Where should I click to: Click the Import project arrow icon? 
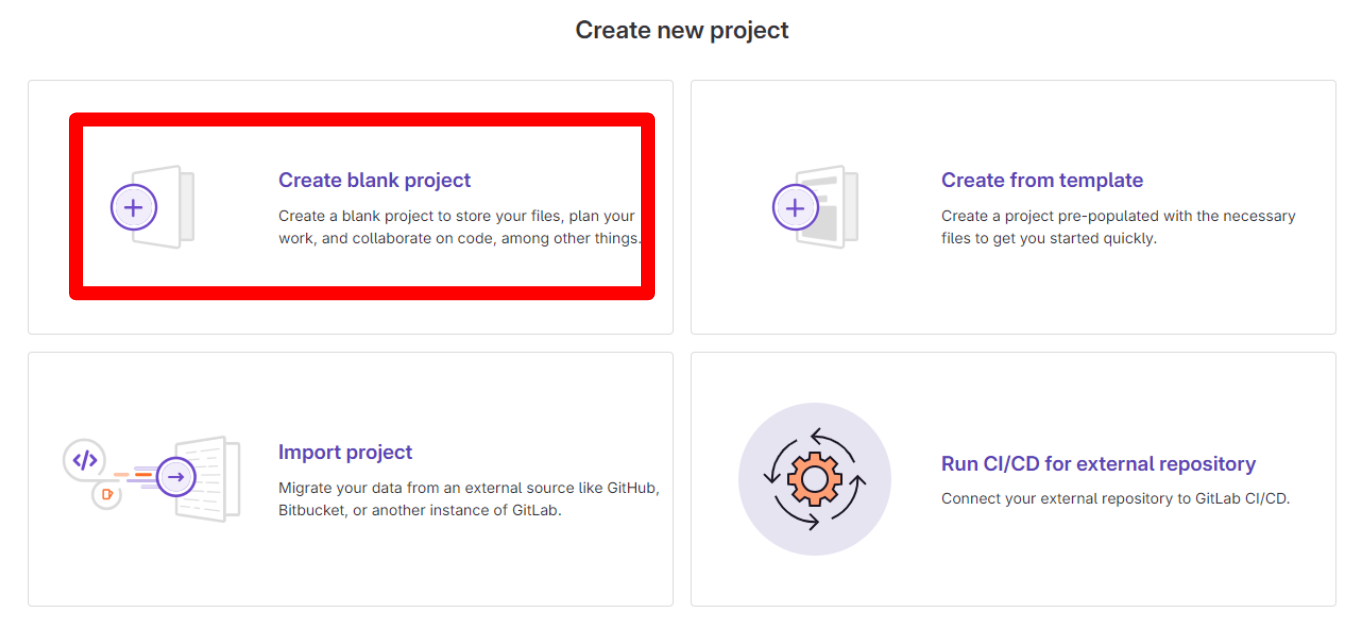click(176, 477)
